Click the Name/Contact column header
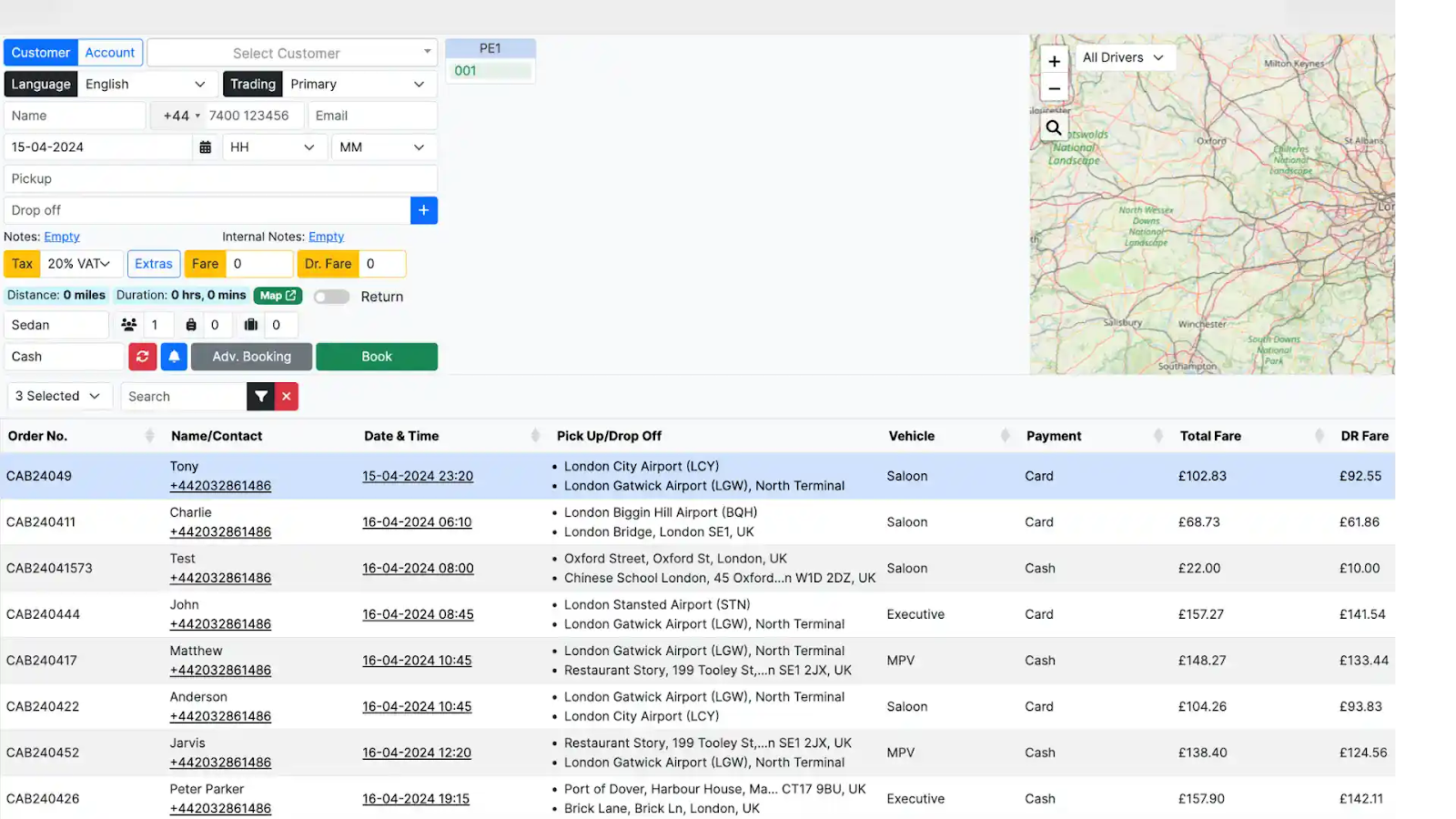 coord(217,436)
